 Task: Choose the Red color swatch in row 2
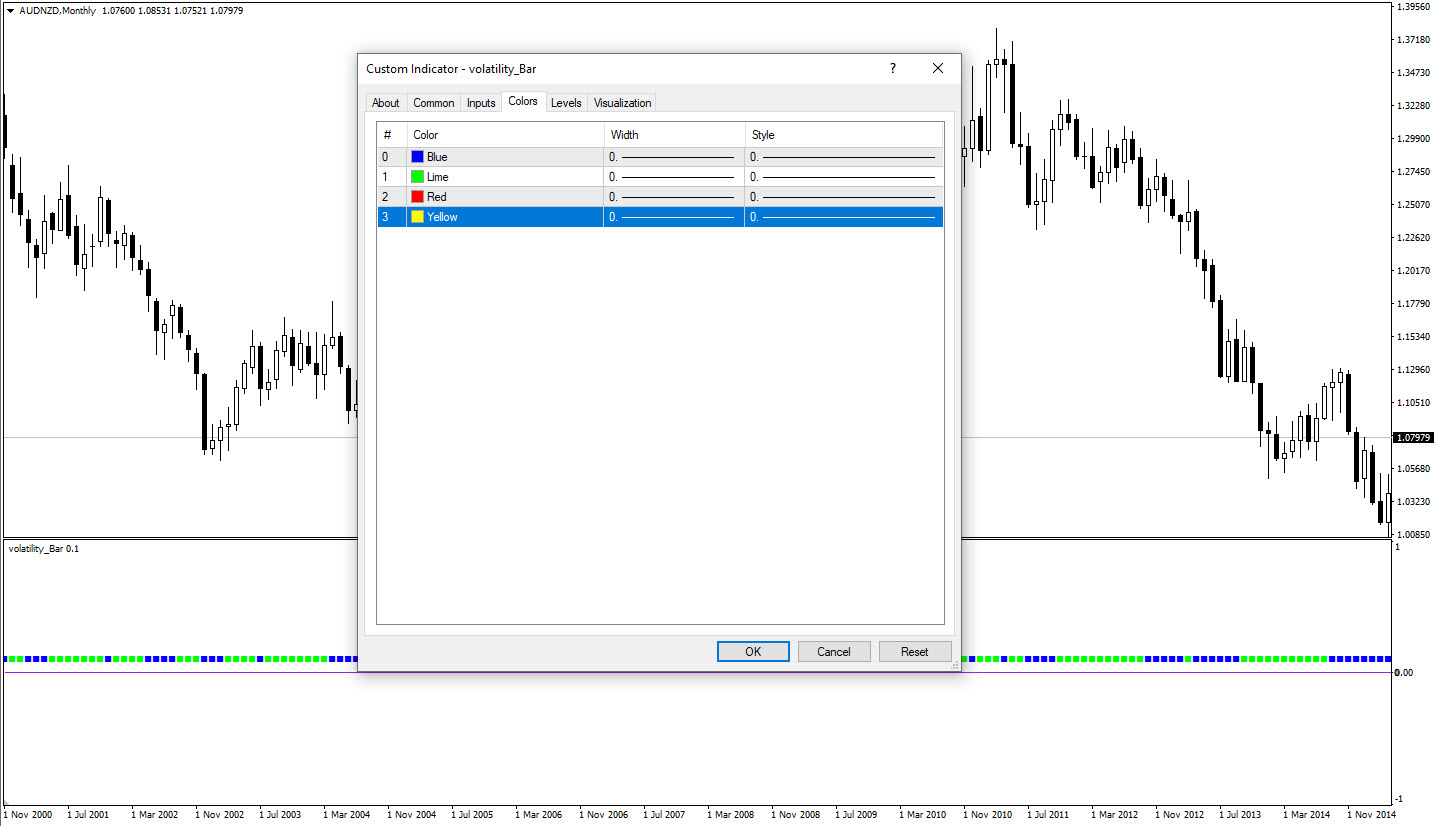click(x=417, y=197)
